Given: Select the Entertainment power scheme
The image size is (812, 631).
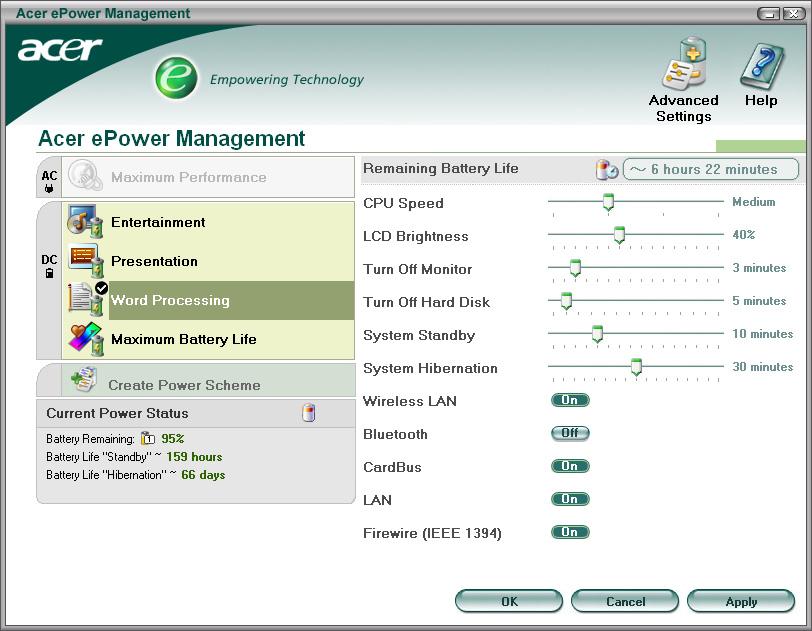Looking at the screenshot, I should tap(208, 222).
